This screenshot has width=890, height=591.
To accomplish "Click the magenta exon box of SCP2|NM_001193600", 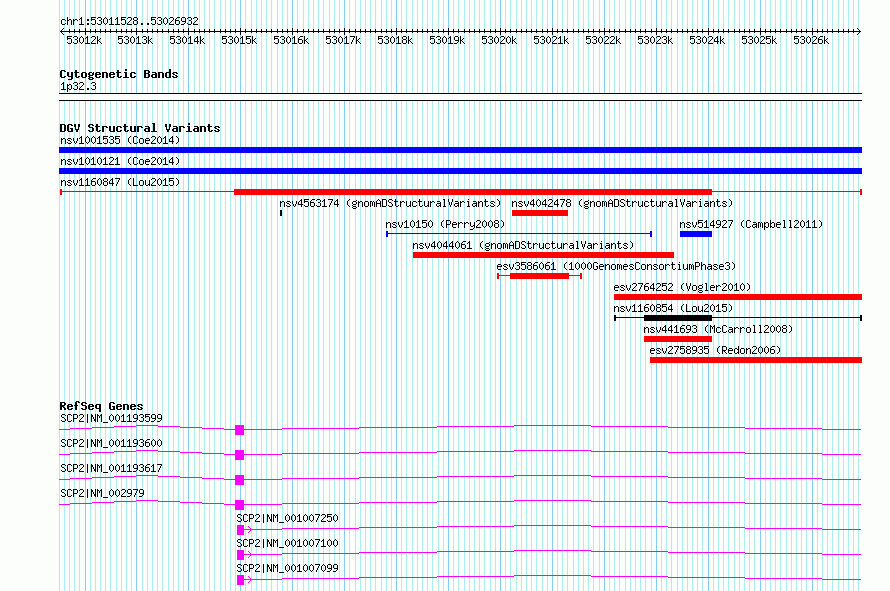I will pos(240,455).
